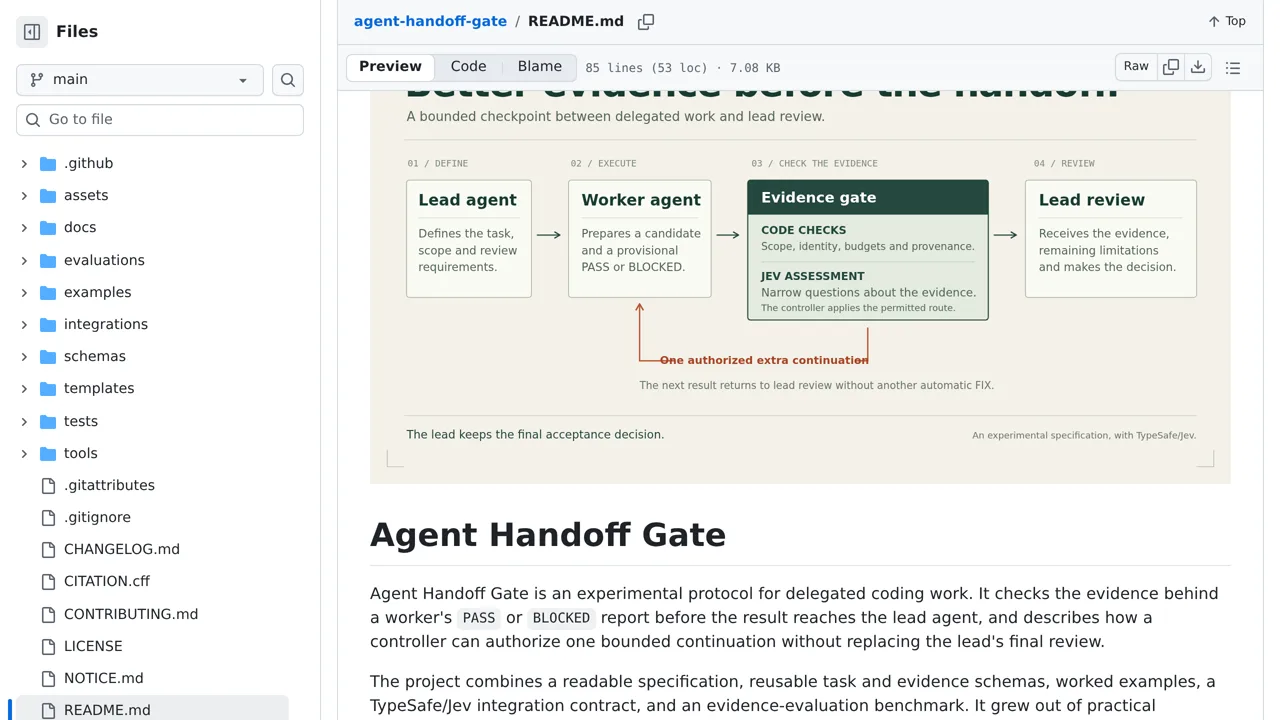The image size is (1280, 720).
Task: Expand the evaluations folder chevron
Action: [x=24, y=260]
